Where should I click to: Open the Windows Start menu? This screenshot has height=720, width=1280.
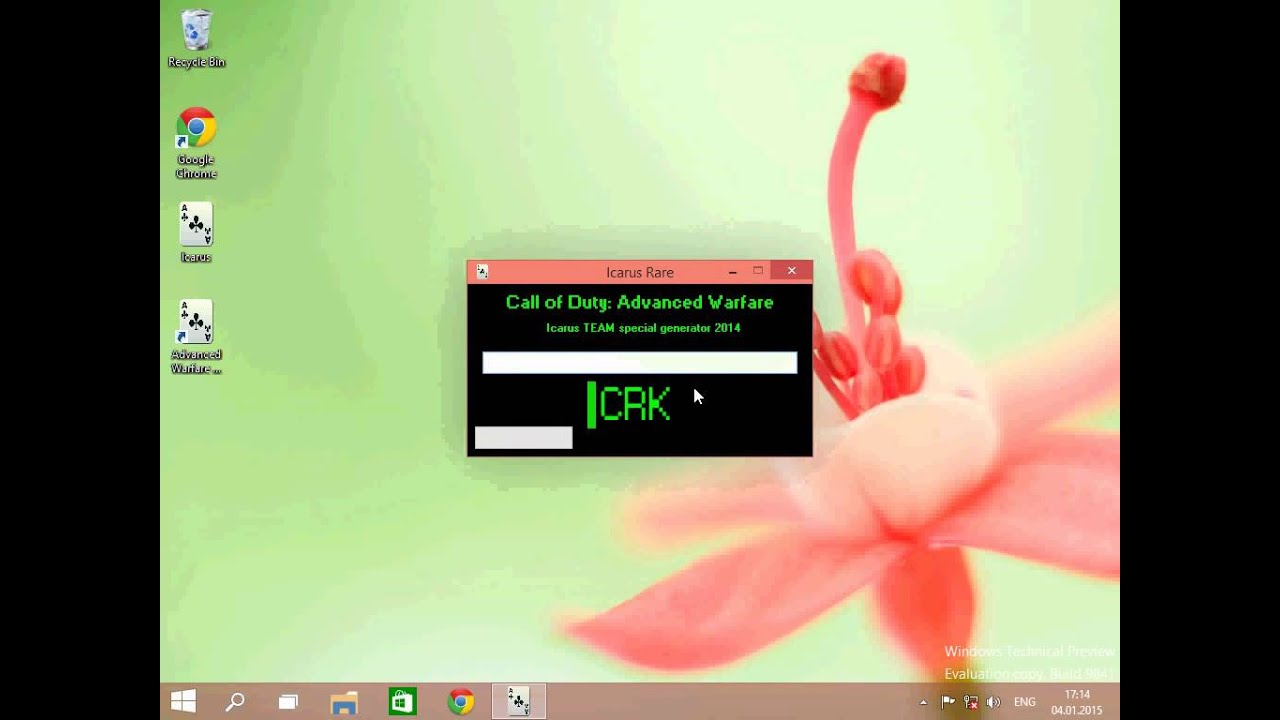click(183, 701)
